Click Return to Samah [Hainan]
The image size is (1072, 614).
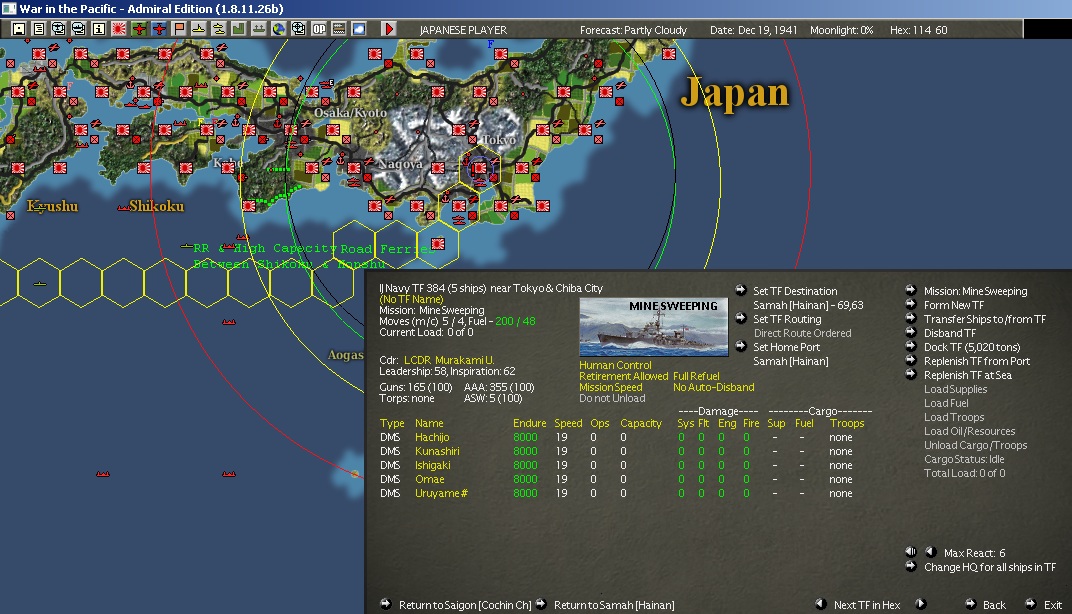coord(614,604)
